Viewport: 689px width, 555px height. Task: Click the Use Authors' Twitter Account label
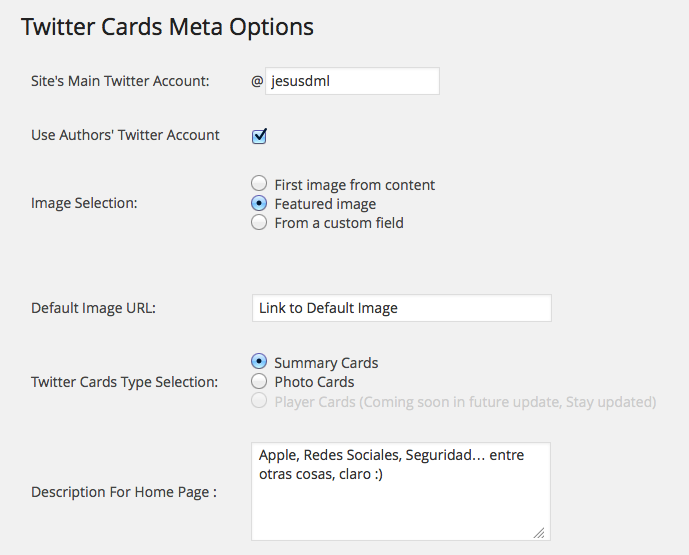tap(125, 135)
